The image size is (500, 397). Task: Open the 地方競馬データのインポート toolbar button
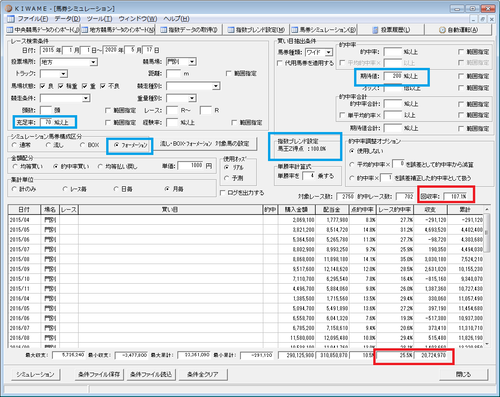click(x=118, y=30)
